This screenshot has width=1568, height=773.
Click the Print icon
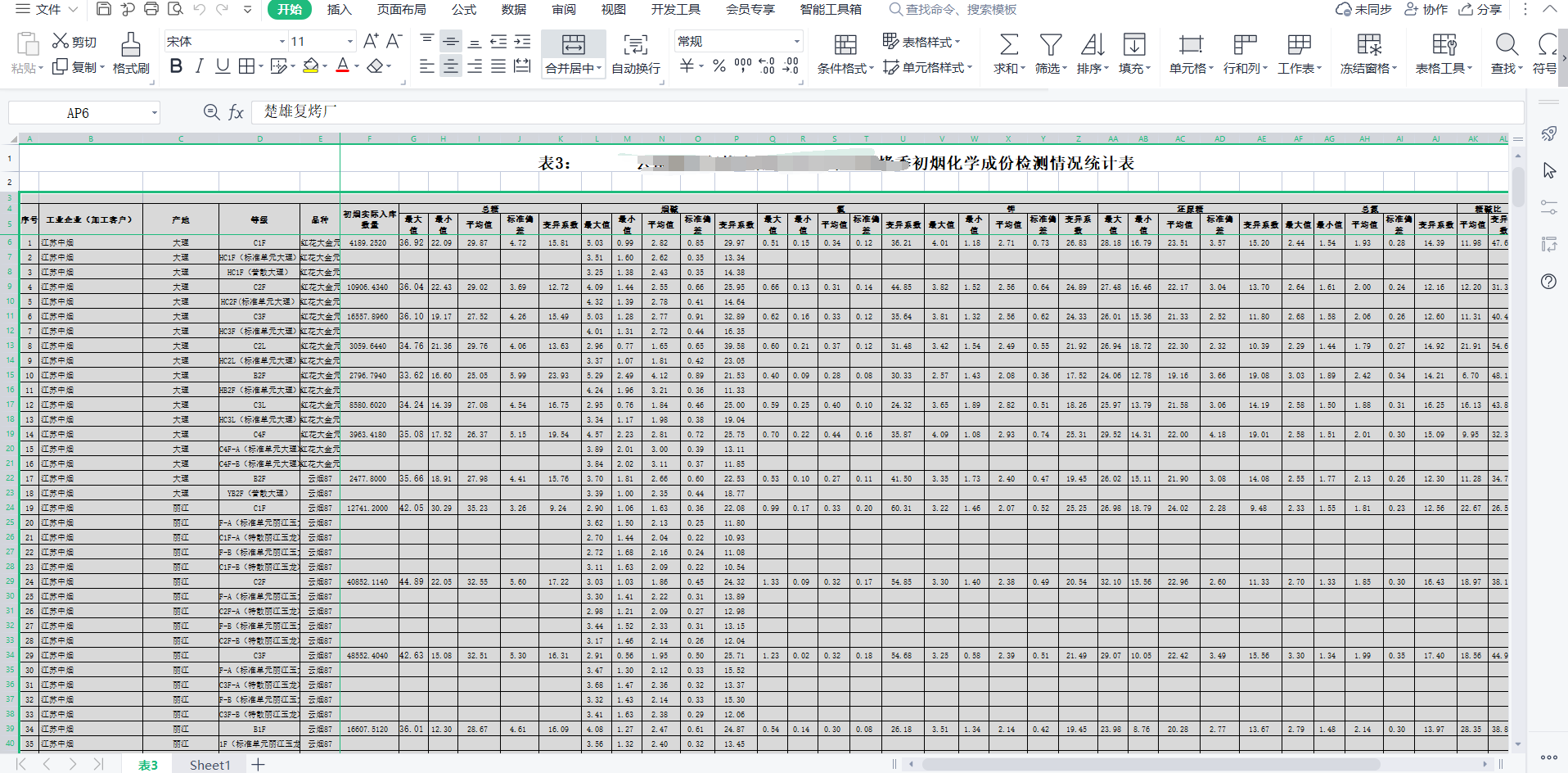pyautogui.click(x=151, y=9)
